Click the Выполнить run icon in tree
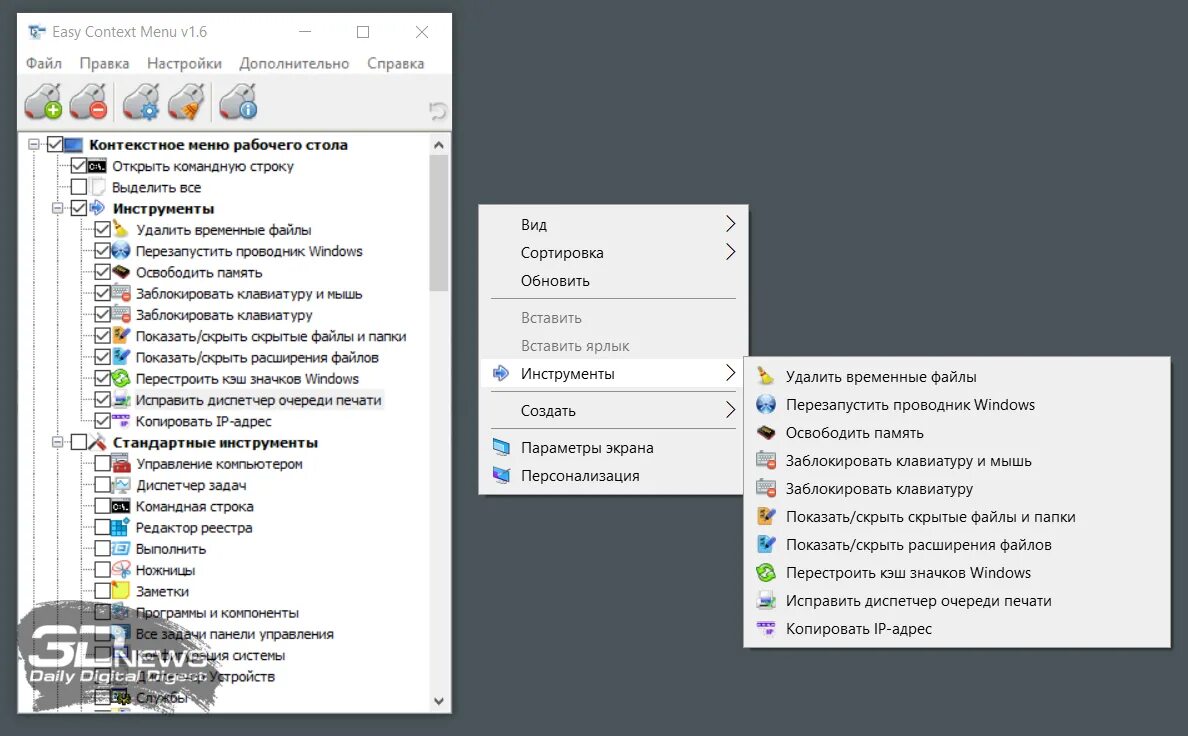Screen dimensions: 1188x736 (x=120, y=548)
